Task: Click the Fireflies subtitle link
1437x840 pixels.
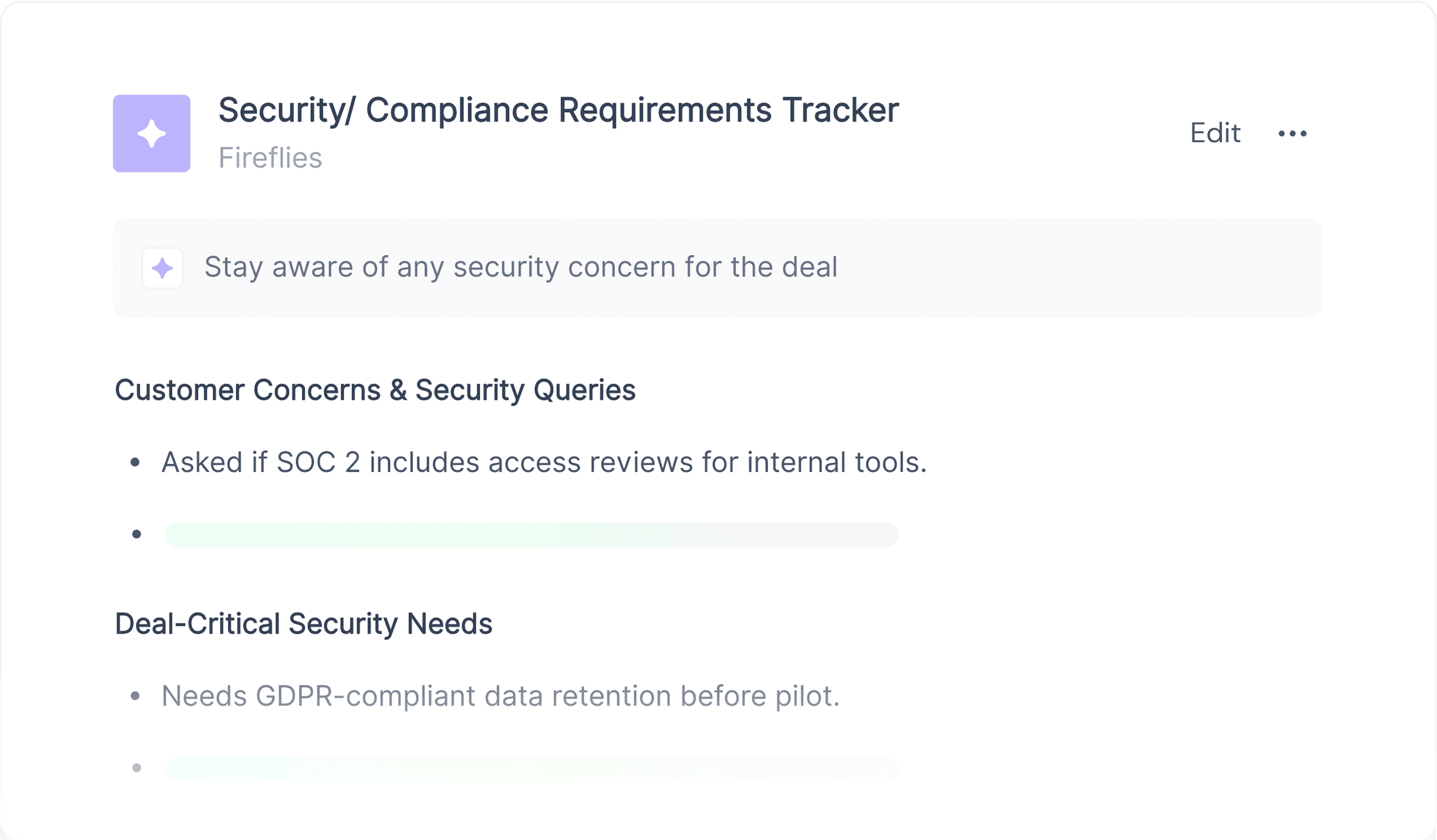Action: [271, 158]
